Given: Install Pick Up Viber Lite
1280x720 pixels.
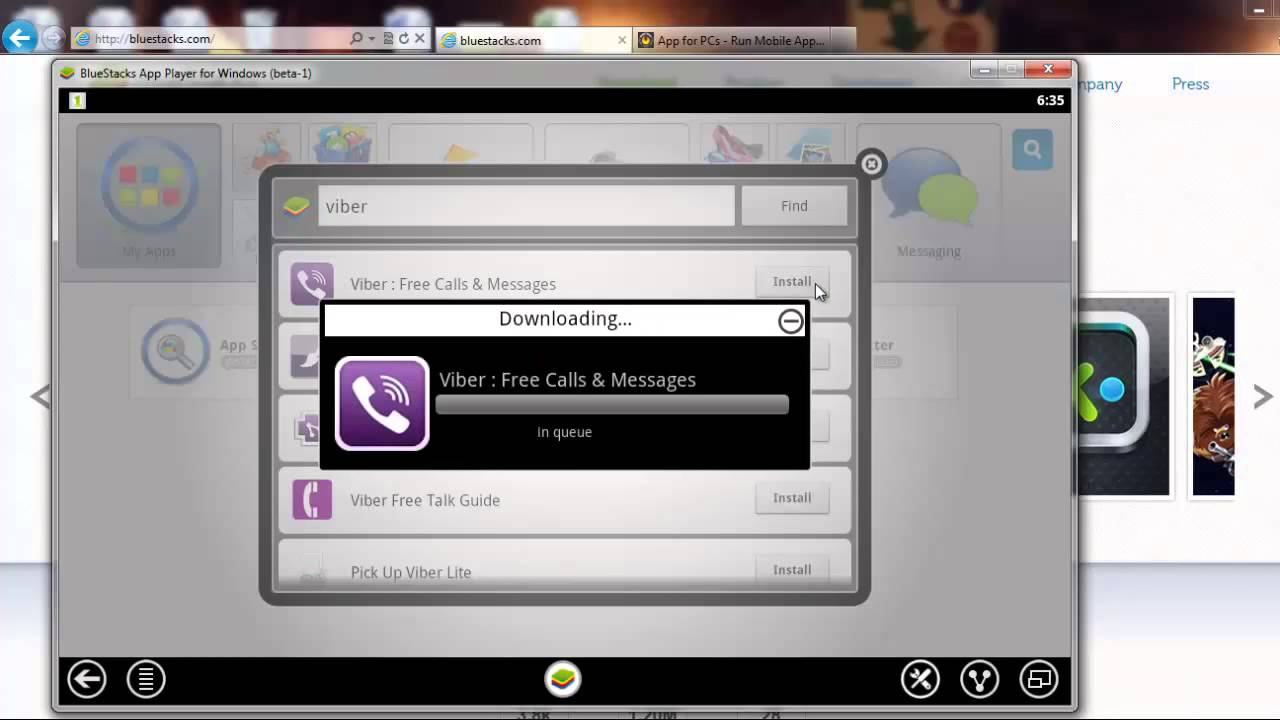Looking at the screenshot, I should pyautogui.click(x=792, y=570).
